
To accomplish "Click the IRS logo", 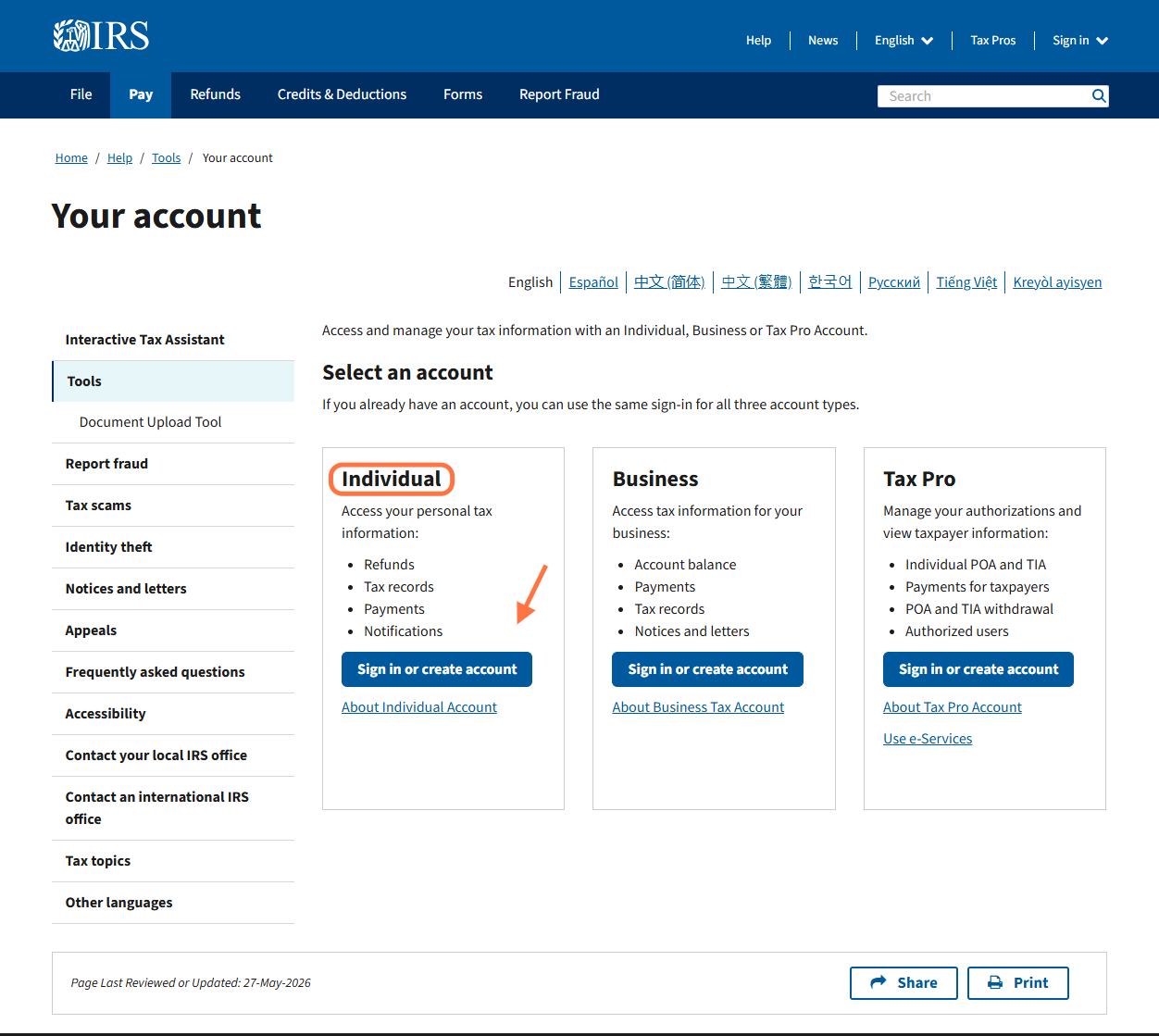I will (101, 36).
